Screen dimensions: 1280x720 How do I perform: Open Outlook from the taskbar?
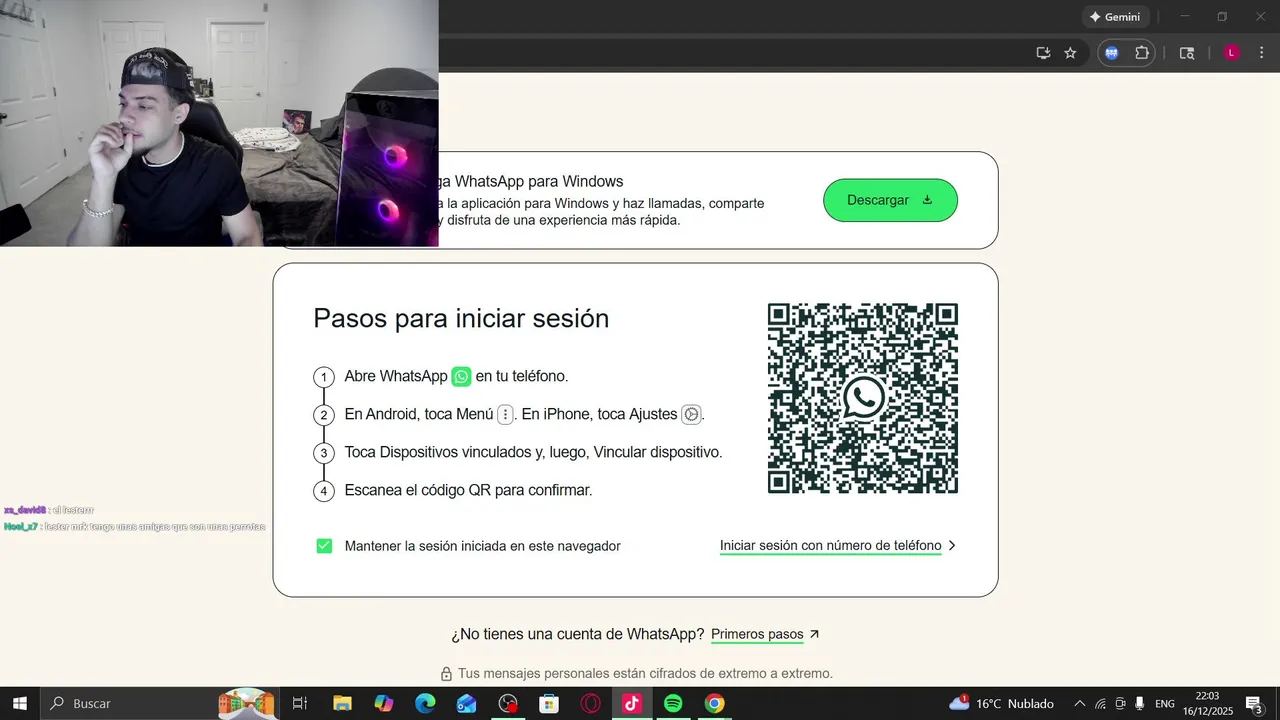[466, 703]
